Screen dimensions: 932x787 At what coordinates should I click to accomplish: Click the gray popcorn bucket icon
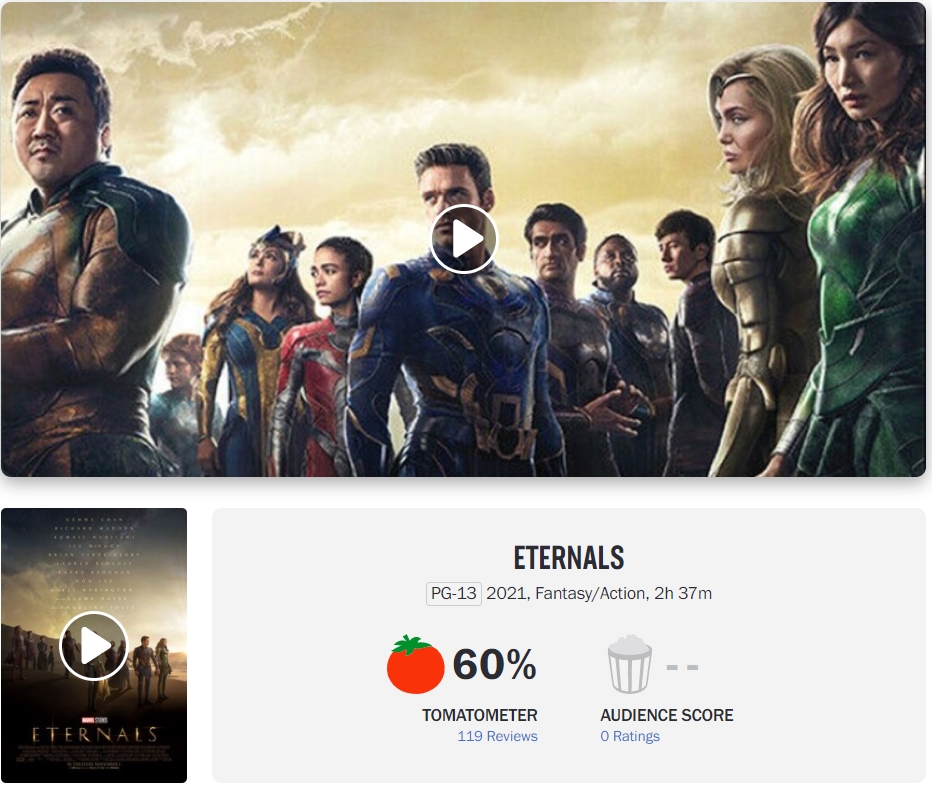[x=629, y=664]
